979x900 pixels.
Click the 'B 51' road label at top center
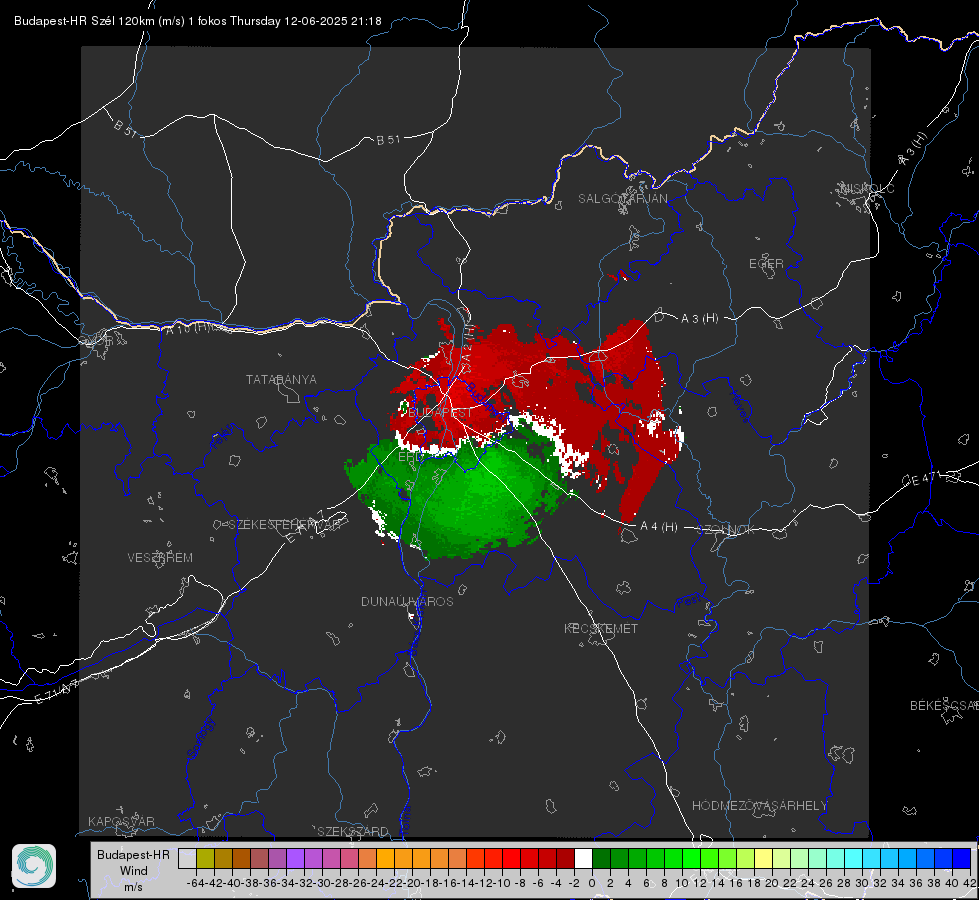(388, 140)
